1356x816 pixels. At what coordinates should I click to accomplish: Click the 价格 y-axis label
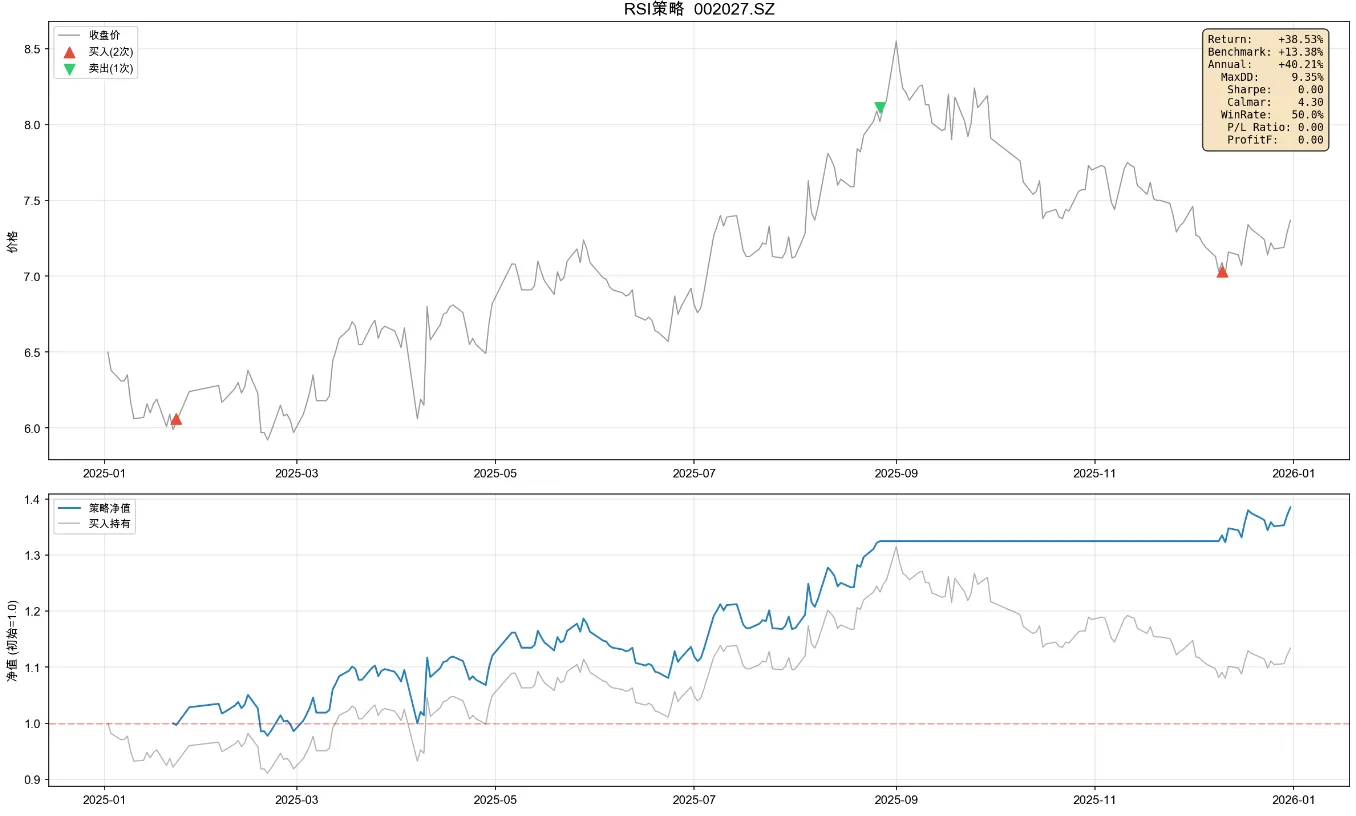[13, 242]
